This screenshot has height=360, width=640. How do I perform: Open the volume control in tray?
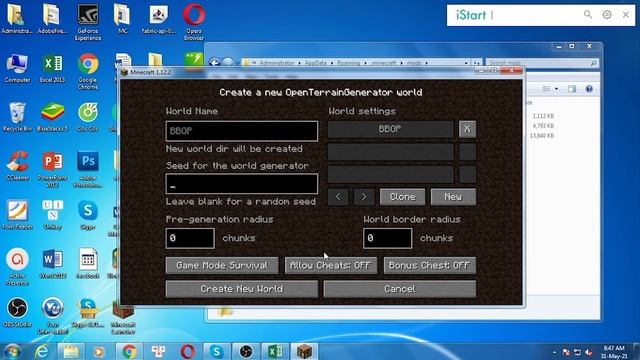tap(589, 352)
